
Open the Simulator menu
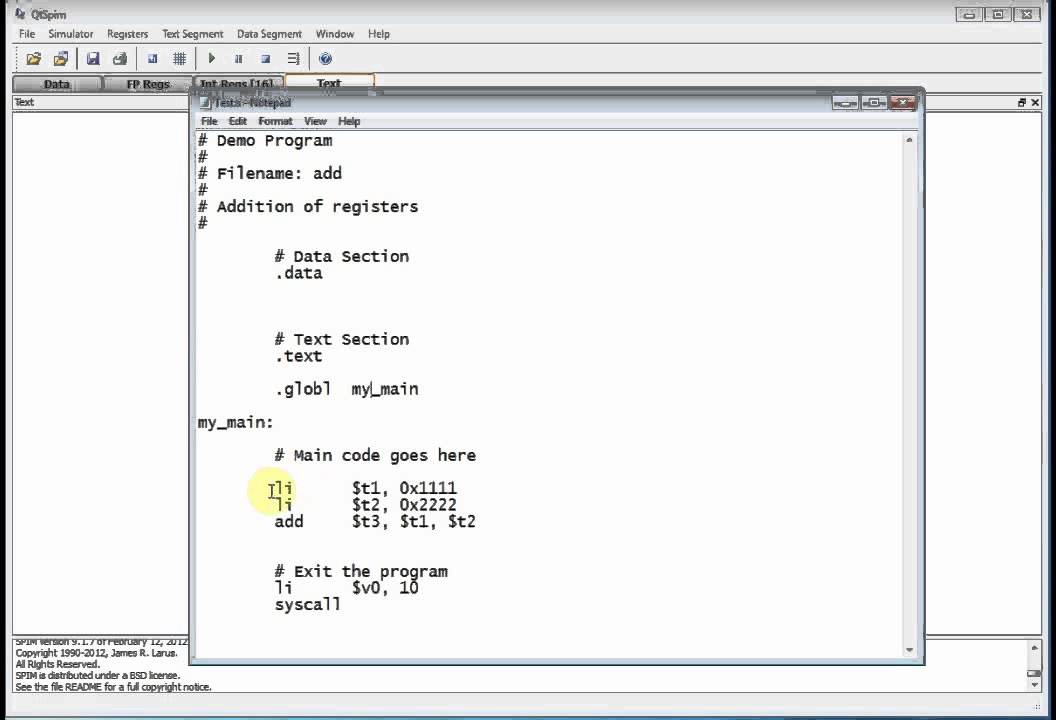71,34
